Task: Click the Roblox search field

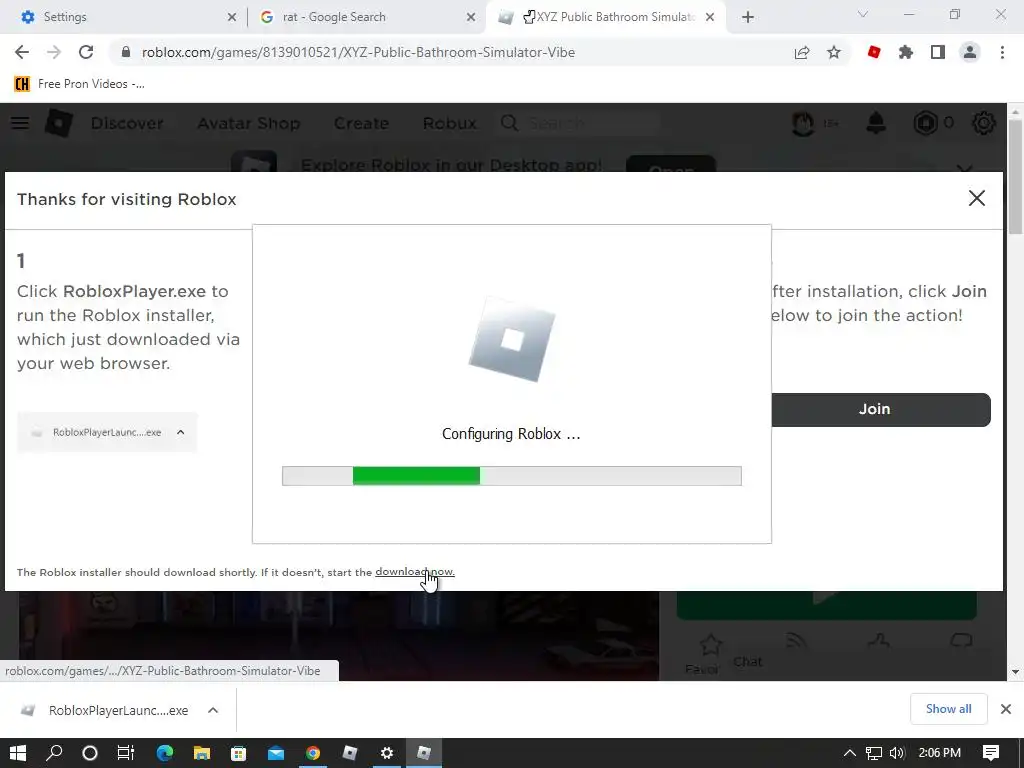Action: (x=580, y=123)
